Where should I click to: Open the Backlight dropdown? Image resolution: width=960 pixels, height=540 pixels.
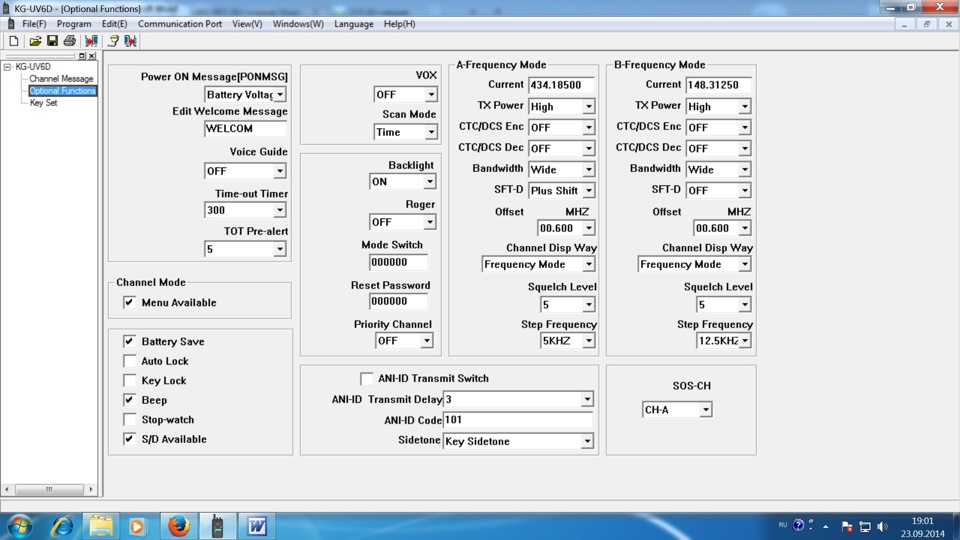coord(429,182)
